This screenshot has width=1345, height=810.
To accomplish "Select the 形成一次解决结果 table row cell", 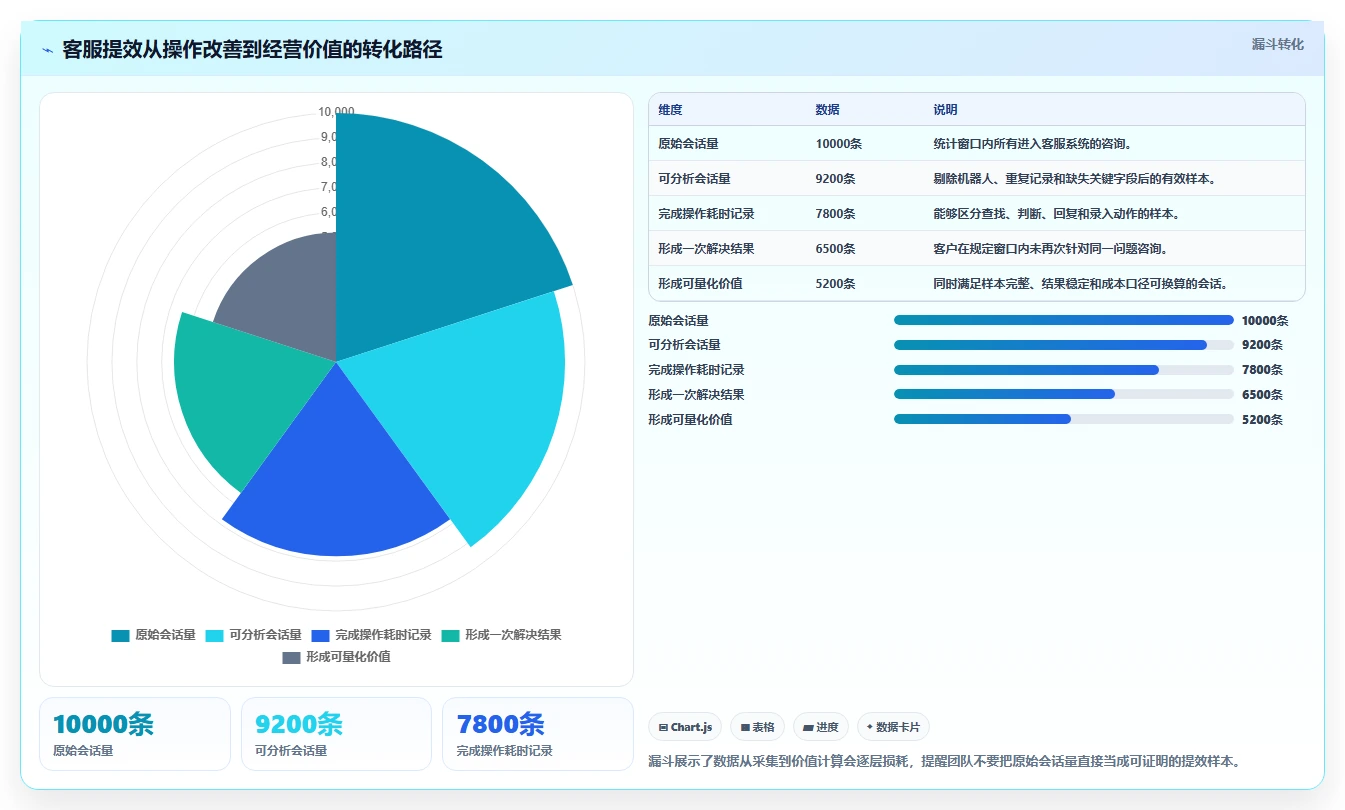I will [x=706, y=249].
